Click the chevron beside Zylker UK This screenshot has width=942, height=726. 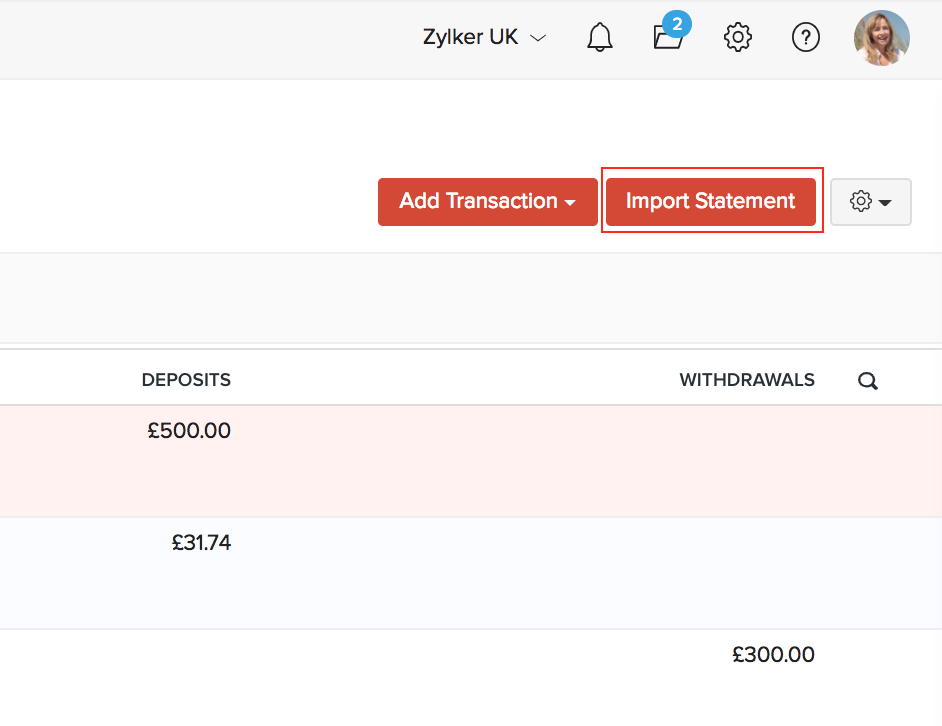[538, 39]
